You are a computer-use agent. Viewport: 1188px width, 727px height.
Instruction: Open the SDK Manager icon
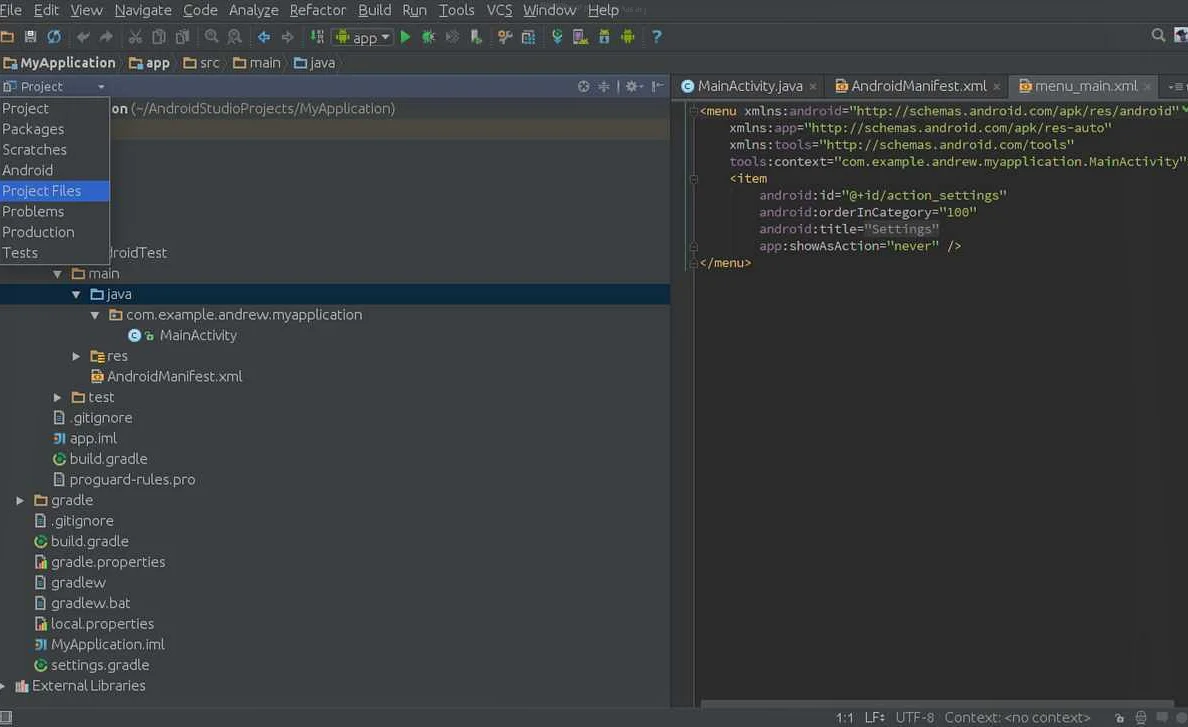coord(604,36)
